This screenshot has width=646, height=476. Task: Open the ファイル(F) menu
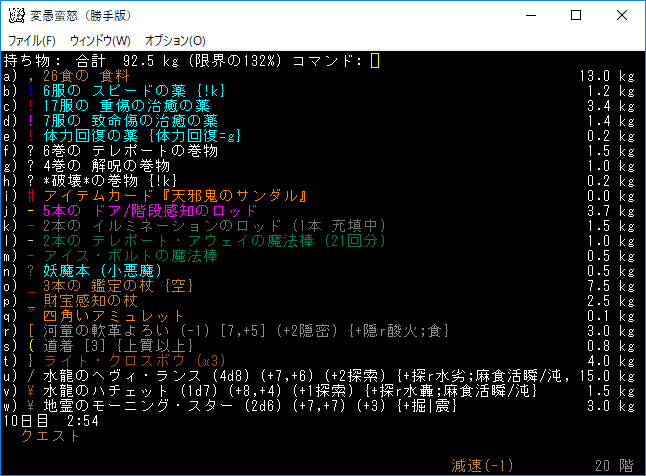31,40
